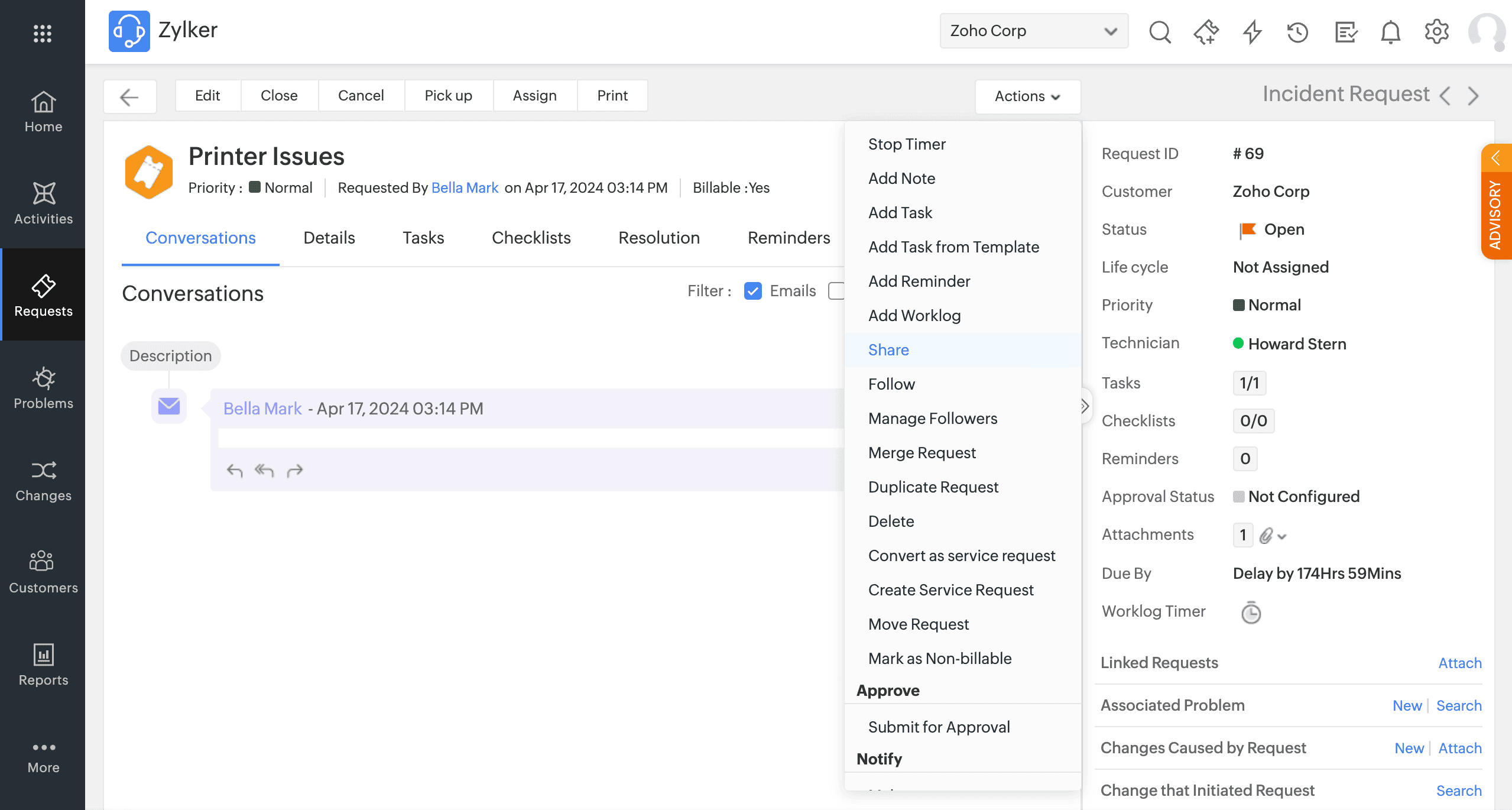Collapse the Actions dropdown menu
Viewport: 1512px width, 810px height.
tap(1027, 96)
